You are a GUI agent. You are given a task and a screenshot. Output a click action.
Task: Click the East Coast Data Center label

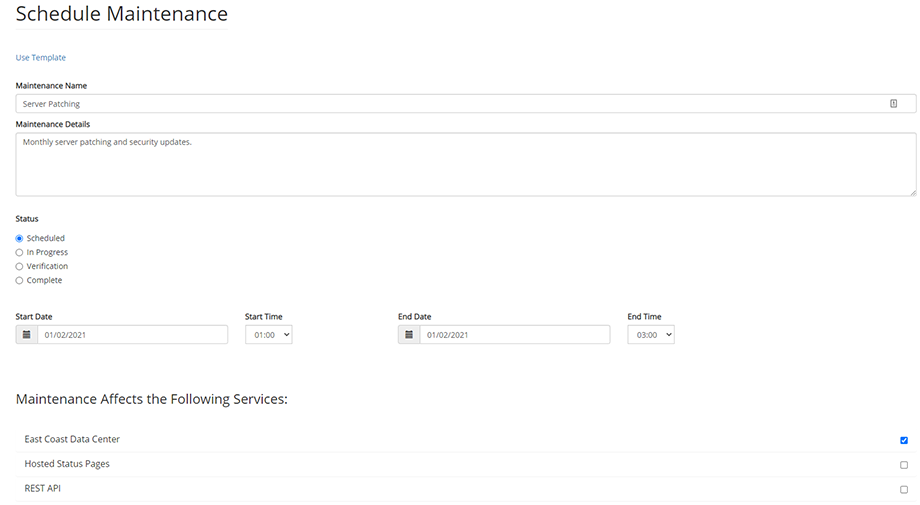click(72, 439)
